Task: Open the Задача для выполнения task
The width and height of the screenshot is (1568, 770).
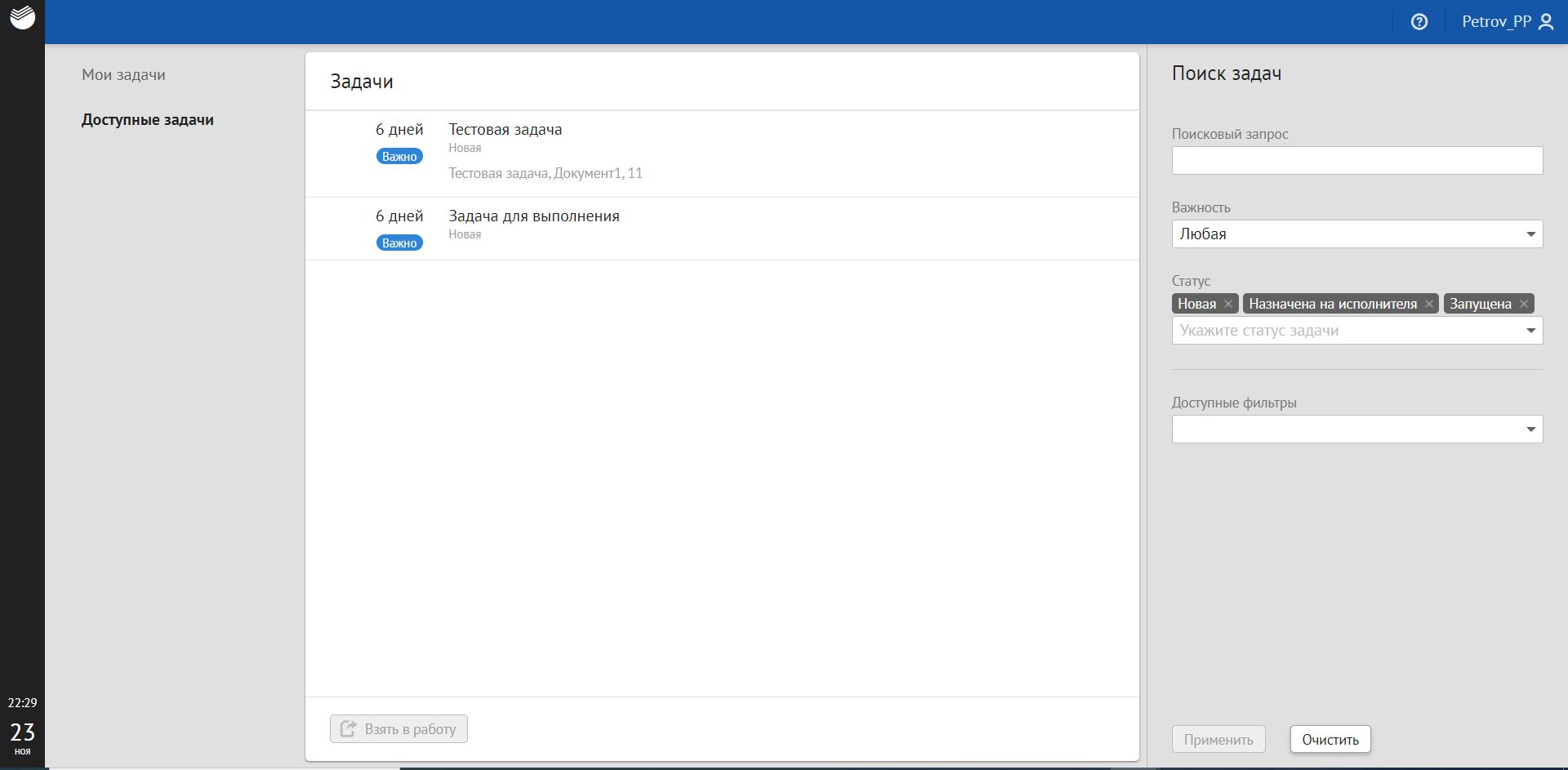Action: click(533, 216)
